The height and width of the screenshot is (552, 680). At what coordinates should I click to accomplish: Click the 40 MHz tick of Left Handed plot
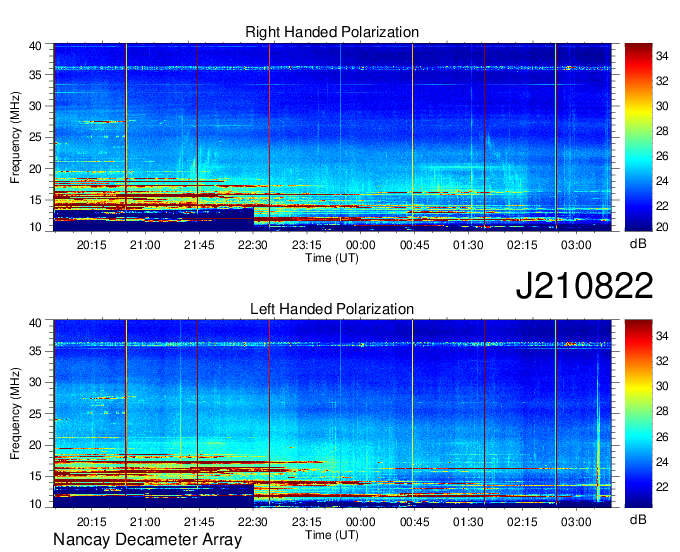pyautogui.click(x=35, y=322)
